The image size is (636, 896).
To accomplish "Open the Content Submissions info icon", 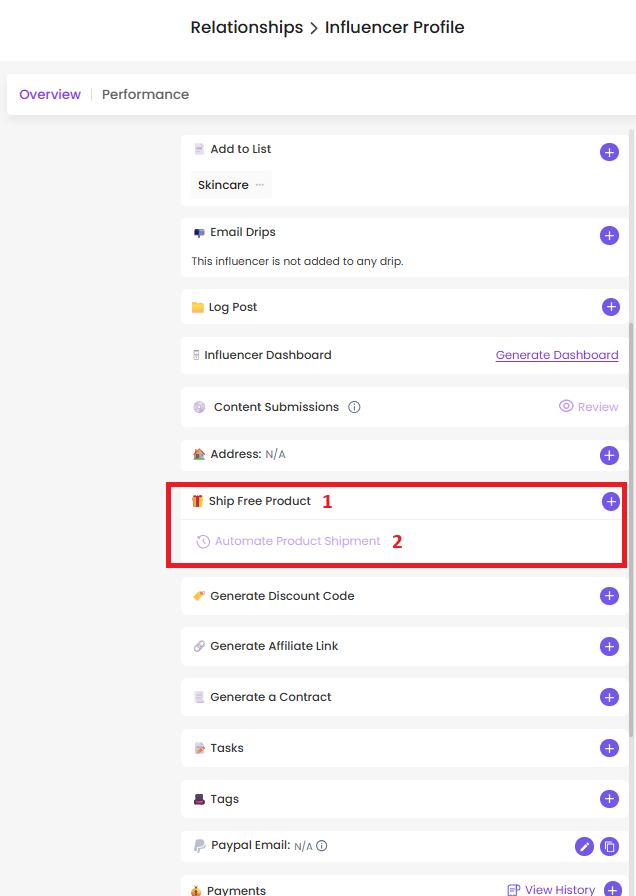I will click(x=354, y=407).
